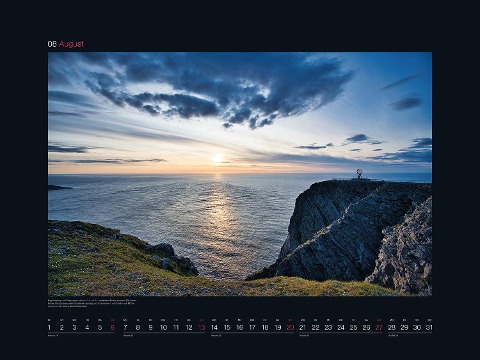Viewport: 480px width, 360px height.
Task: Pick the red Sunday date 6
Action: [x=112, y=327]
